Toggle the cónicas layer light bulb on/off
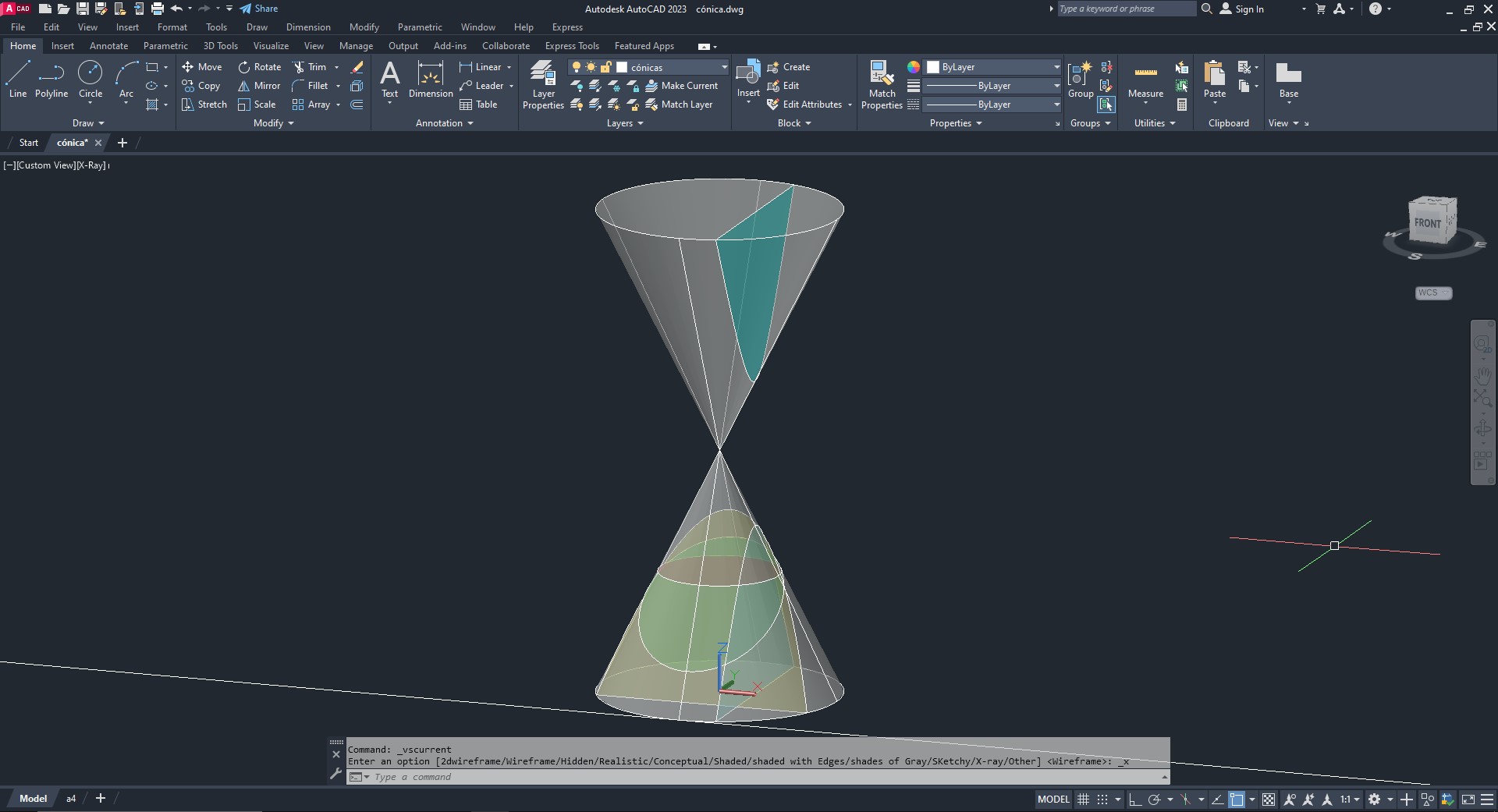Viewport: 1498px width, 812px height. point(577,67)
